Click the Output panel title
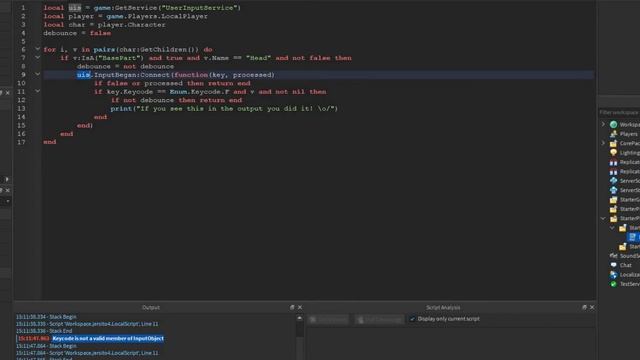640x360 pixels. (x=151, y=307)
